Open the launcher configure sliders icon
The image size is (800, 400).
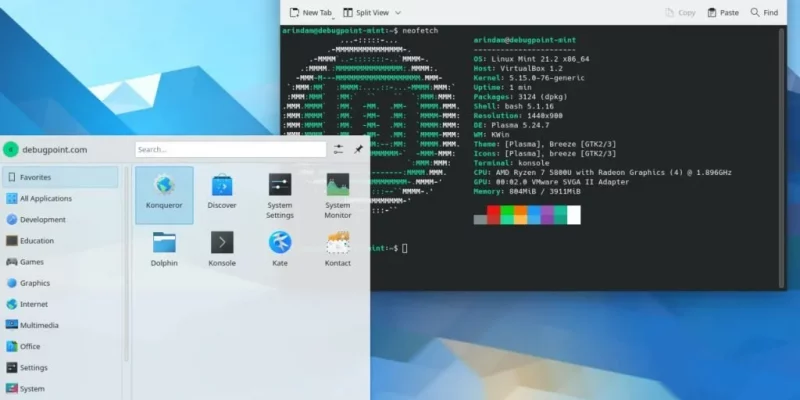click(x=338, y=149)
